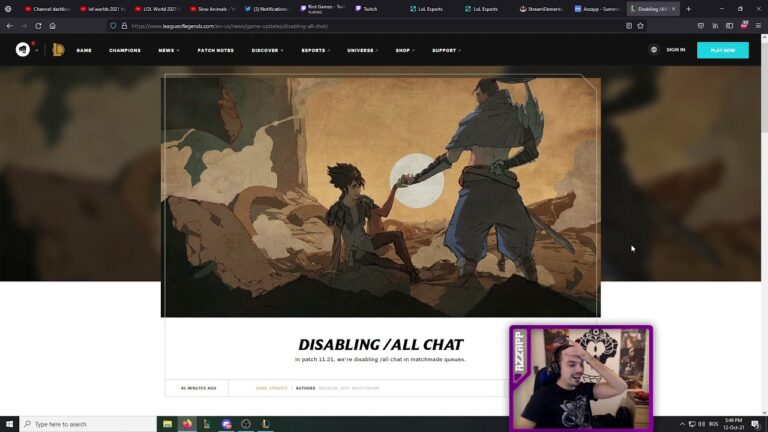This screenshot has width=768, height=432.
Task: Go to the browser home page icon
Action: [x=52, y=26]
